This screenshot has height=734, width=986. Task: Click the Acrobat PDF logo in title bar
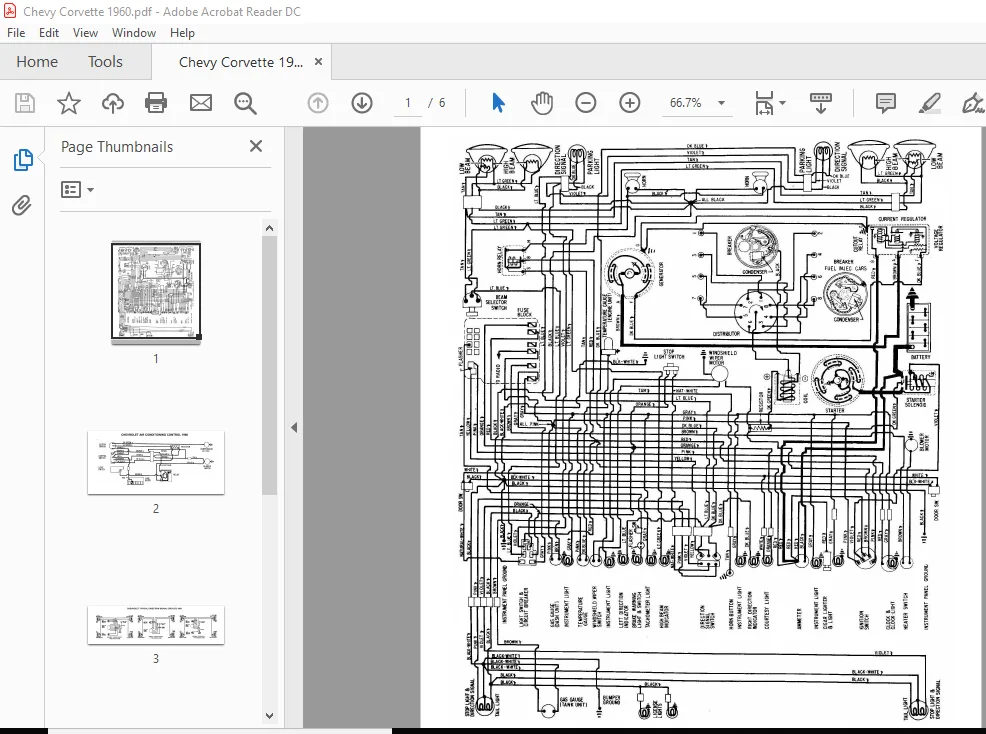pos(10,11)
